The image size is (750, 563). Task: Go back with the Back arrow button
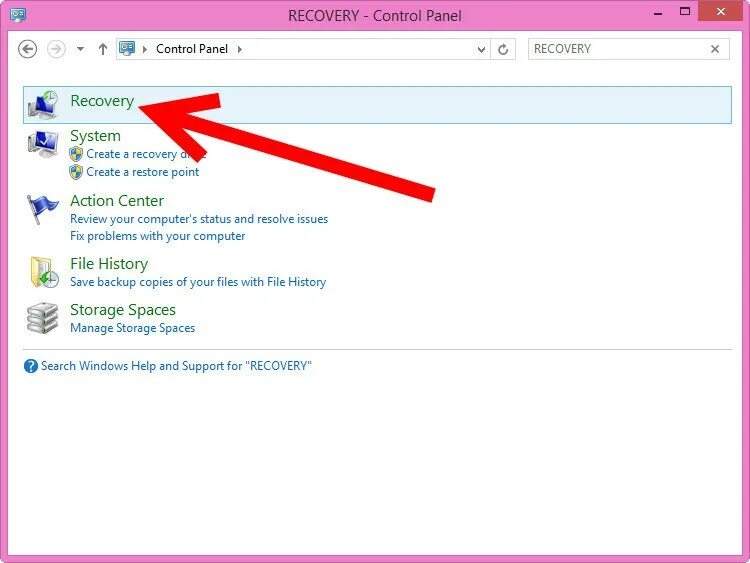click(27, 49)
